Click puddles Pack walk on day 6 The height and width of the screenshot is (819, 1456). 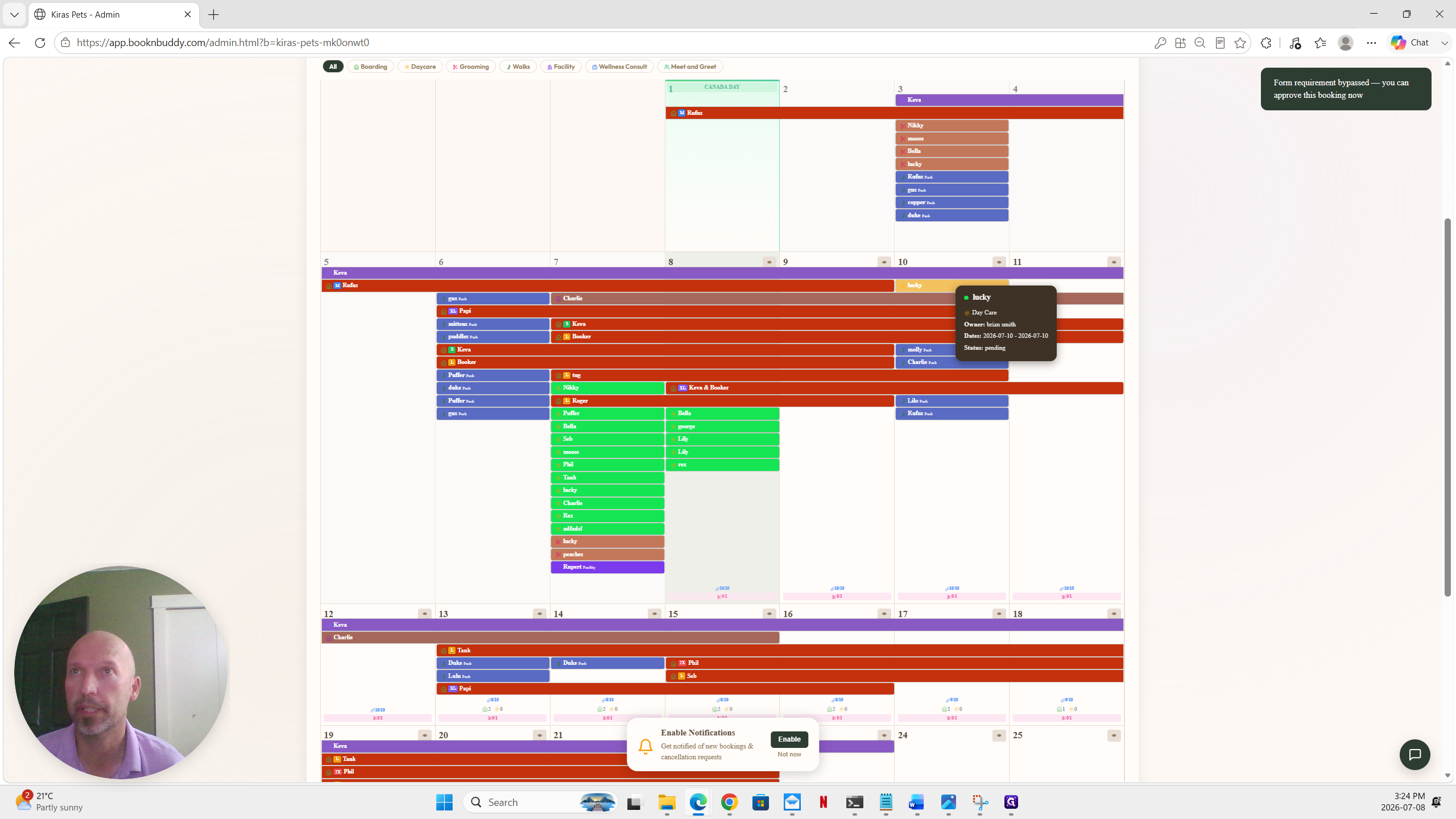pos(493,337)
